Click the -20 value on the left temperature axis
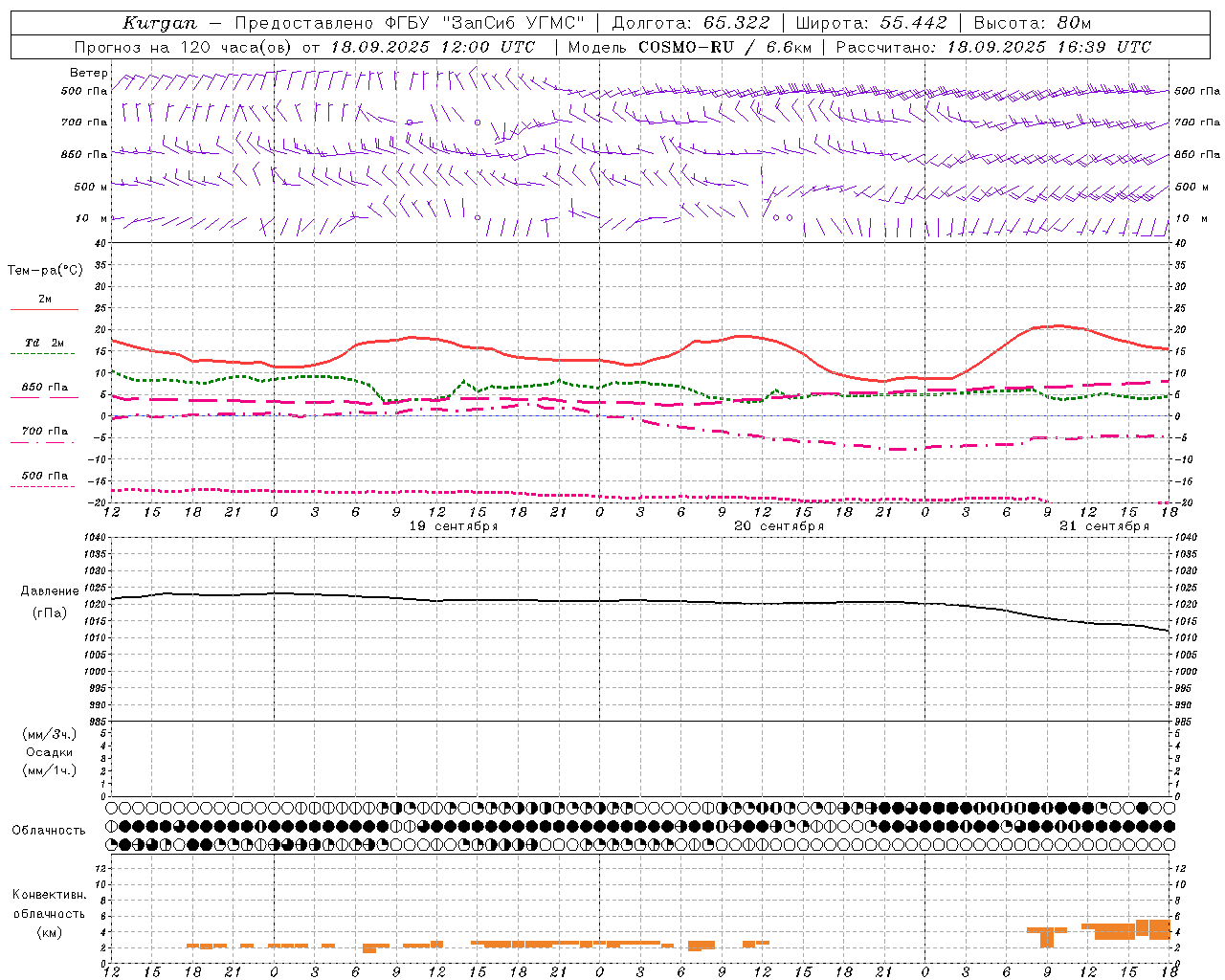Screen dimensions: 1225x980 [99, 502]
